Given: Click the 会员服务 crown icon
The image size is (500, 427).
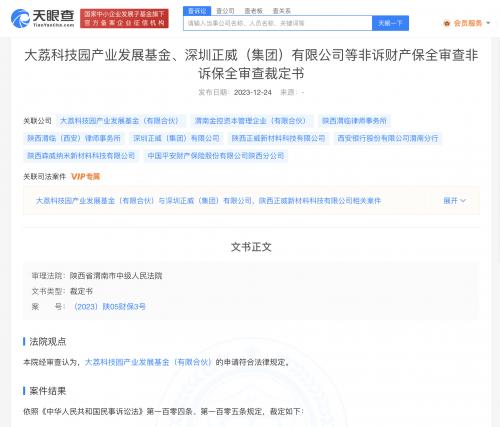Looking at the screenshot, I should pos(447,23).
